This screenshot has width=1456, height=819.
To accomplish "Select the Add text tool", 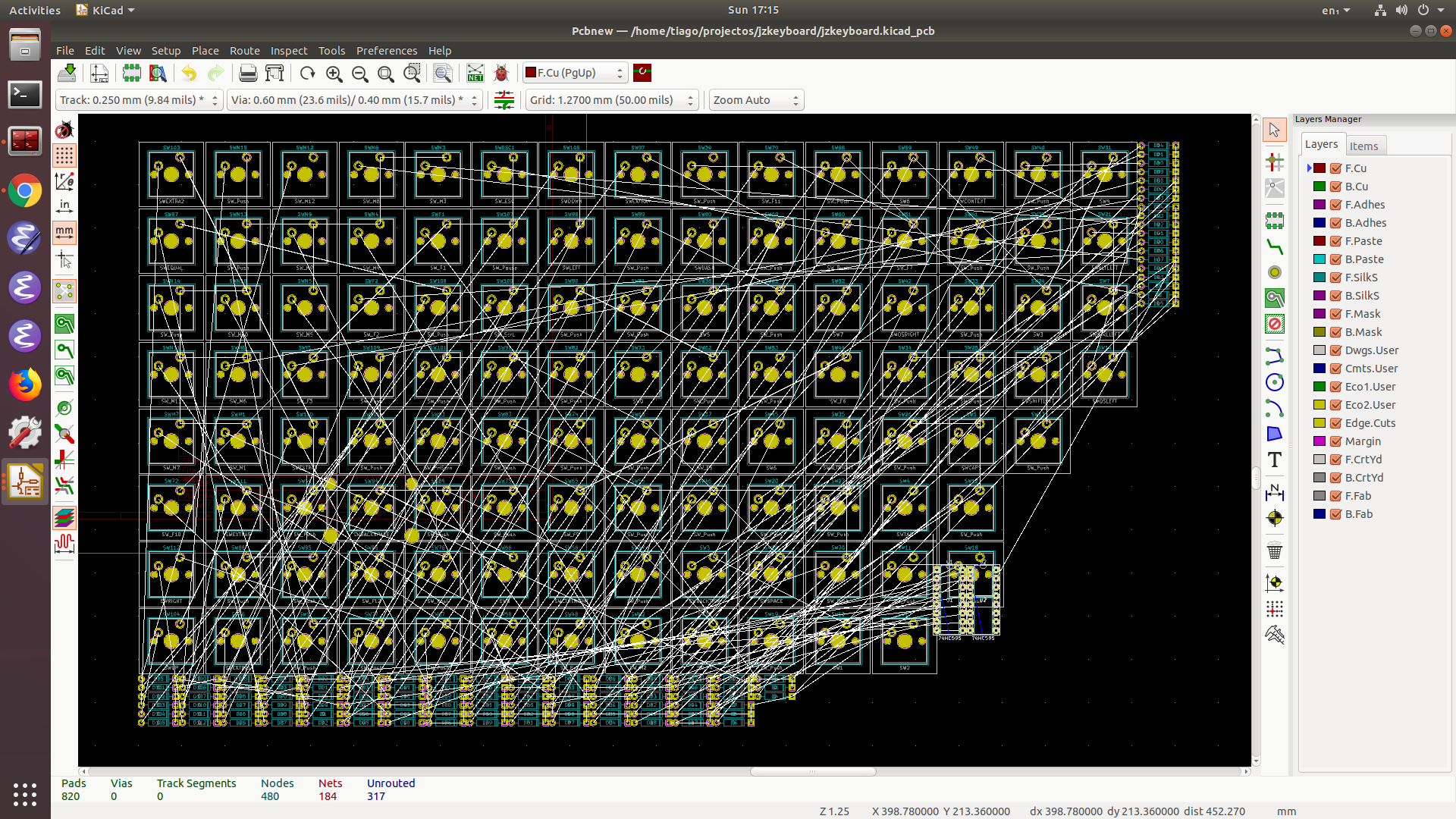I will click(x=1275, y=460).
